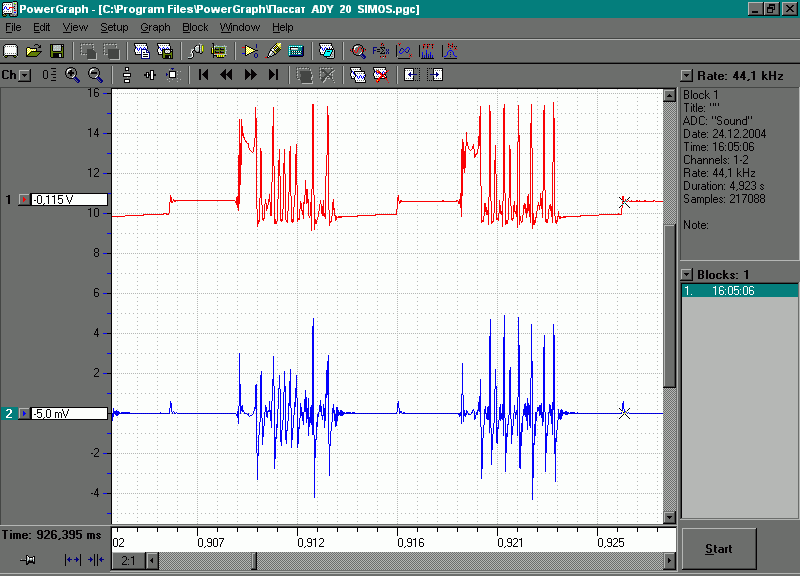Click the new blank window icon
Viewport: 800px width, 576px height.
tap(11, 51)
